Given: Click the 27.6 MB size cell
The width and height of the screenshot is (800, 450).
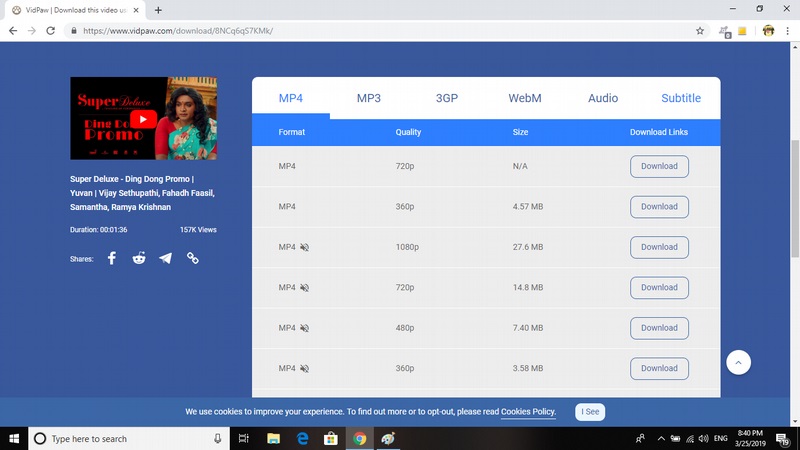Looking at the screenshot, I should [x=528, y=247].
